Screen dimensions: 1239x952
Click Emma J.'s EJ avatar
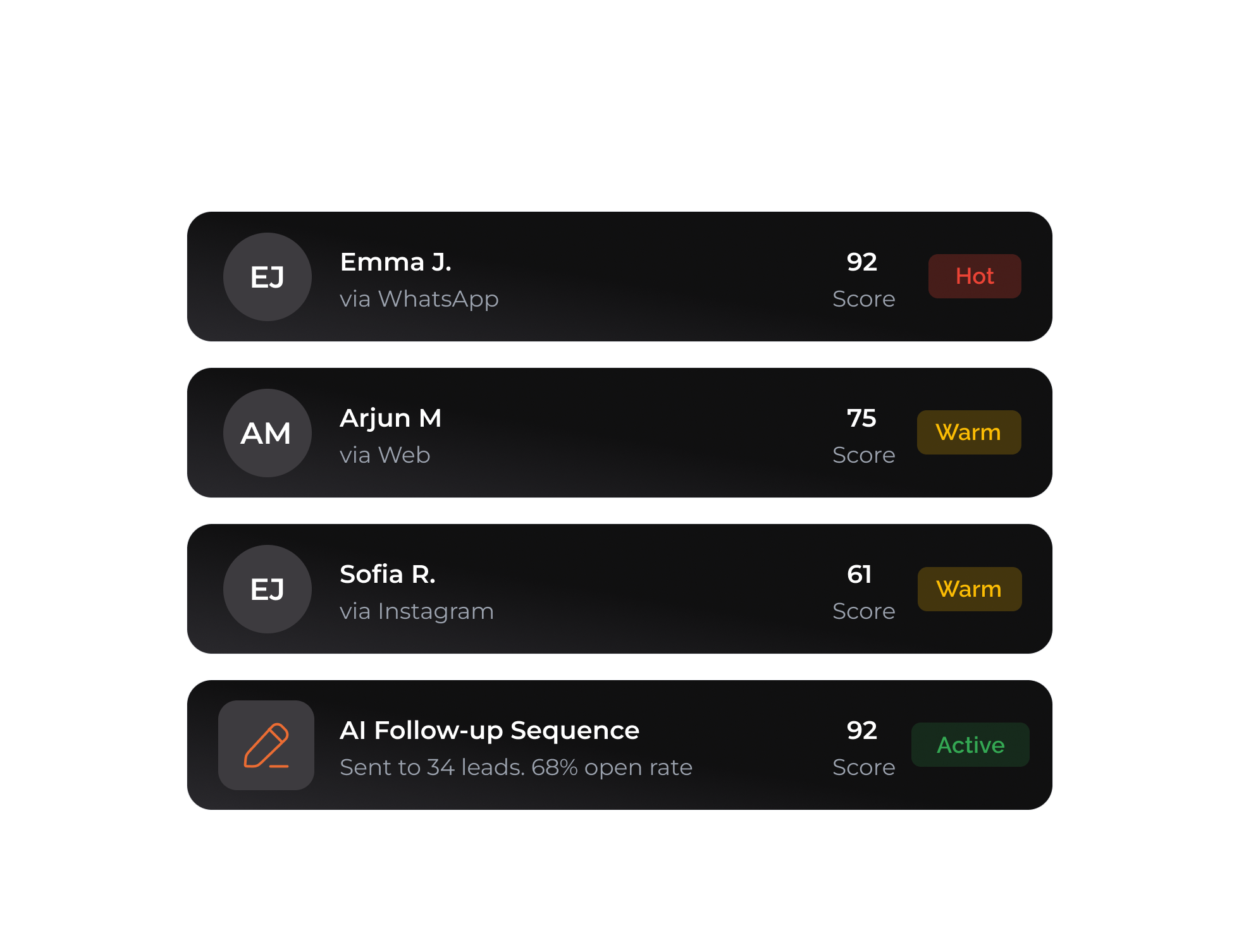click(x=267, y=277)
